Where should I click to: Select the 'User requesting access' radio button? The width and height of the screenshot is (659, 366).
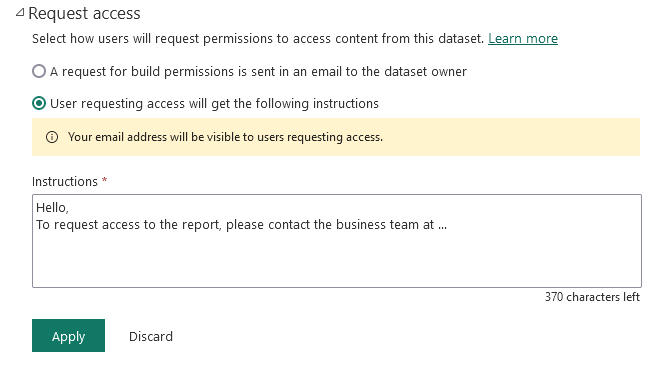(x=39, y=103)
